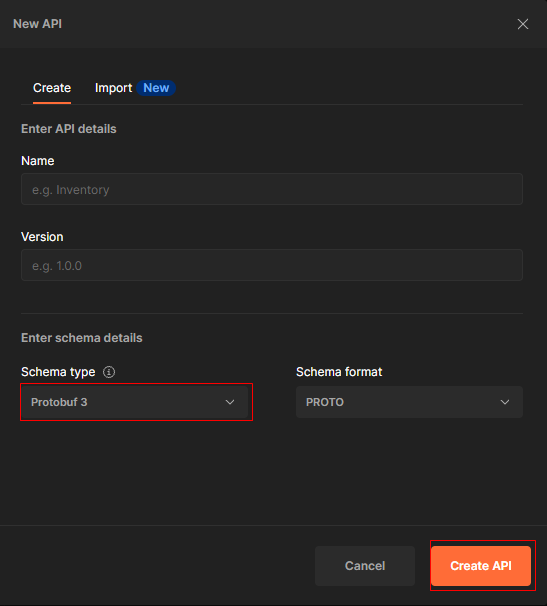The image size is (547, 606).
Task: Click the Version field label
Action: (x=42, y=237)
